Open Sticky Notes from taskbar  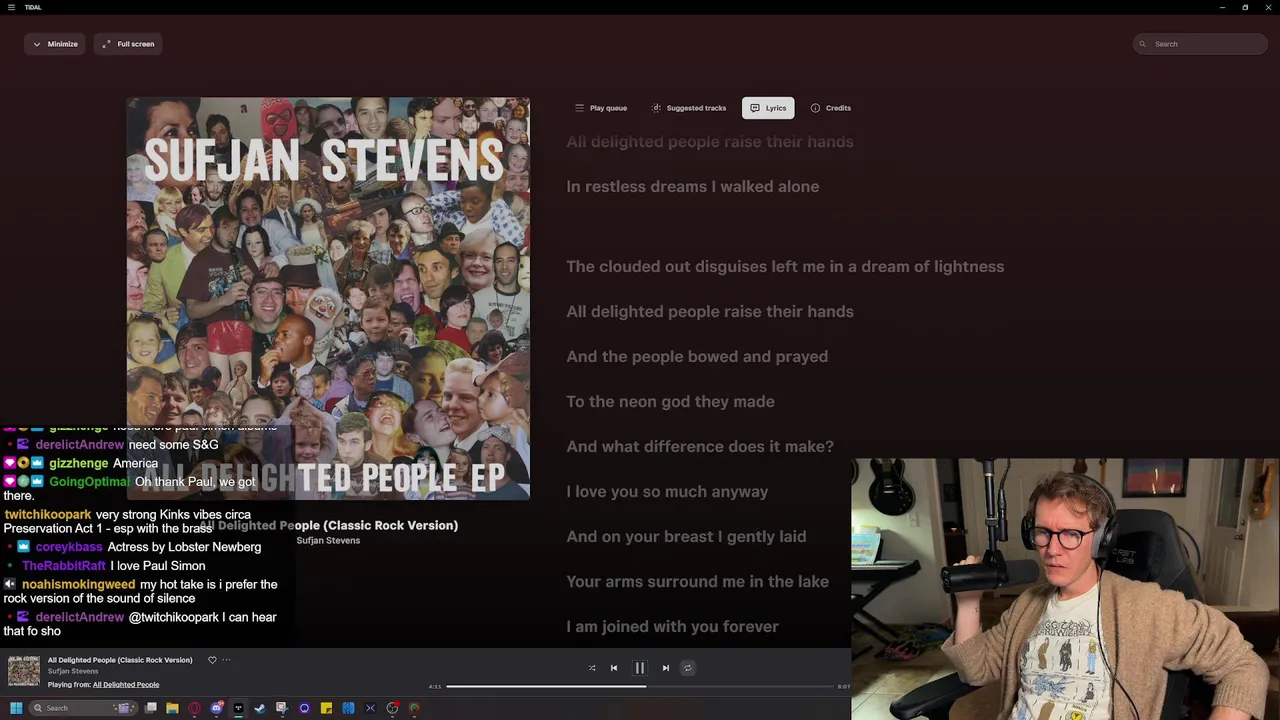click(x=326, y=708)
